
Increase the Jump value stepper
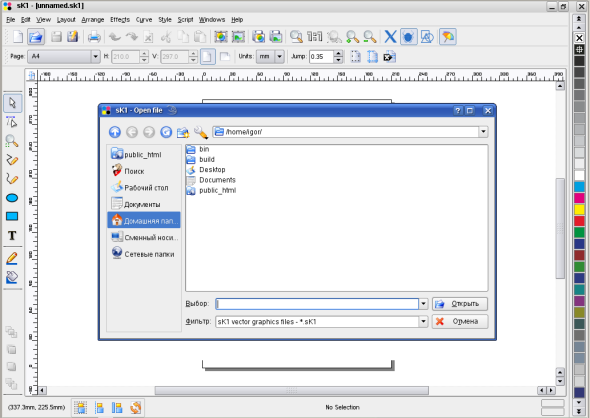pos(338,53)
